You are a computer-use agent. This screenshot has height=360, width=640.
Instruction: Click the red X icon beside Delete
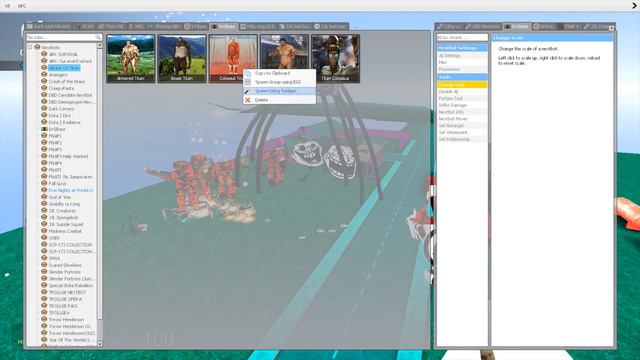[x=248, y=100]
